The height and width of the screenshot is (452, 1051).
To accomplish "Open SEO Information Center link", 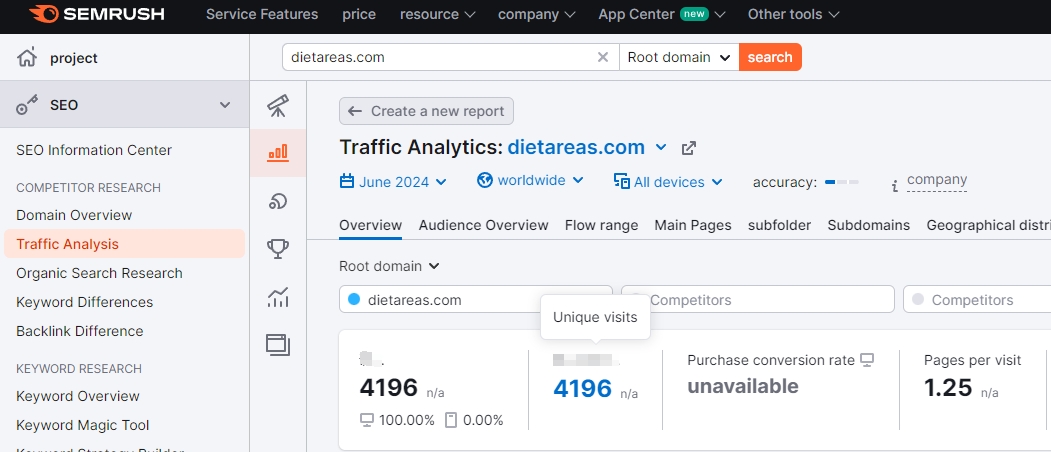I will [x=94, y=150].
